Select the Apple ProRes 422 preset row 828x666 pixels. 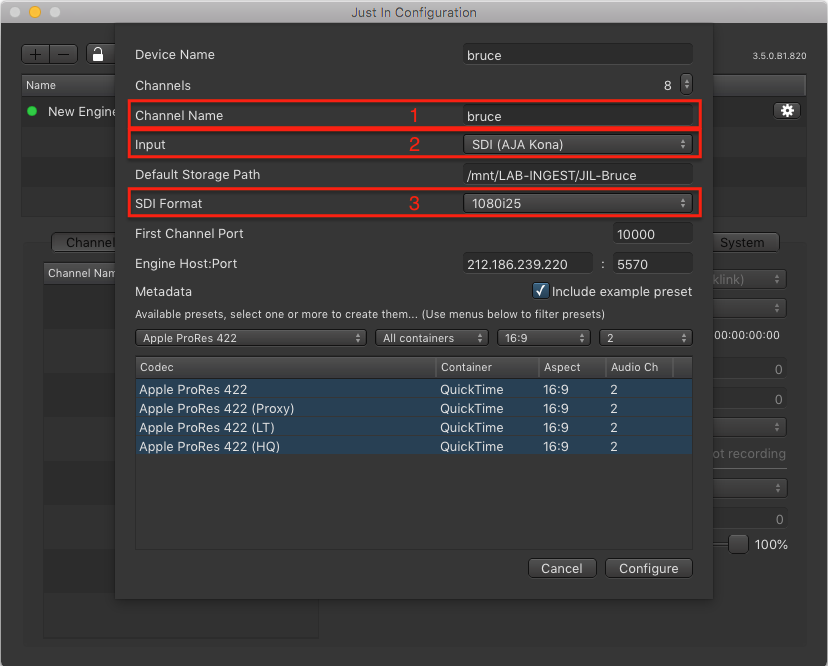point(413,389)
